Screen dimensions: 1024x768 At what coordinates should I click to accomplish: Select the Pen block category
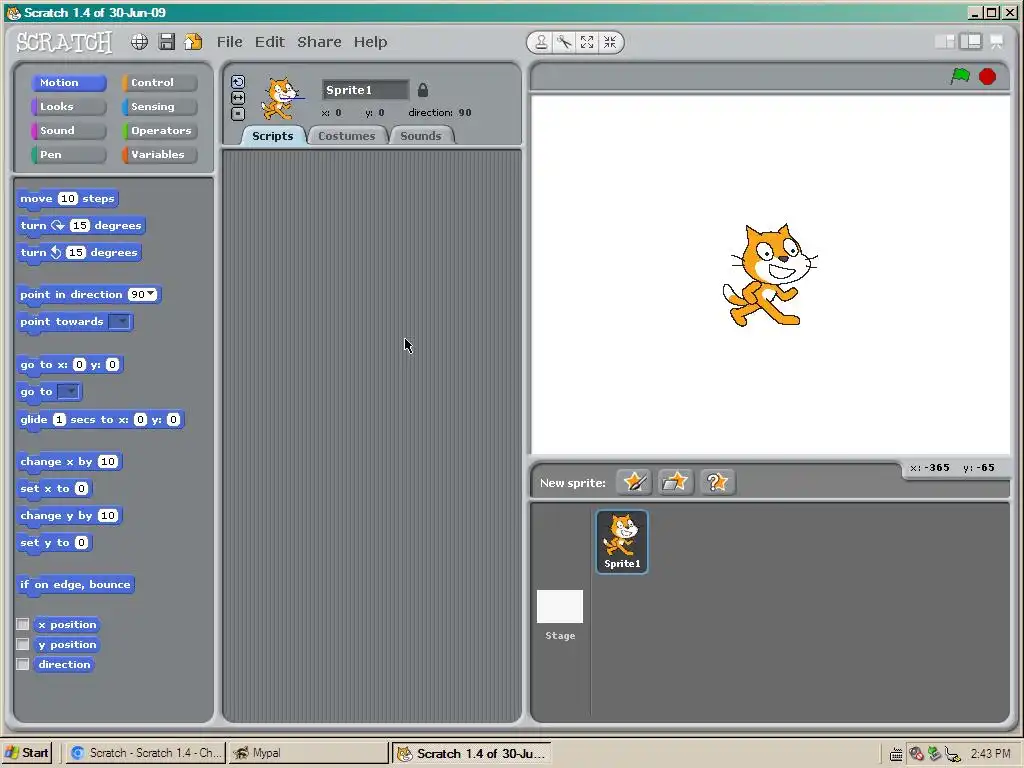click(x=68, y=155)
